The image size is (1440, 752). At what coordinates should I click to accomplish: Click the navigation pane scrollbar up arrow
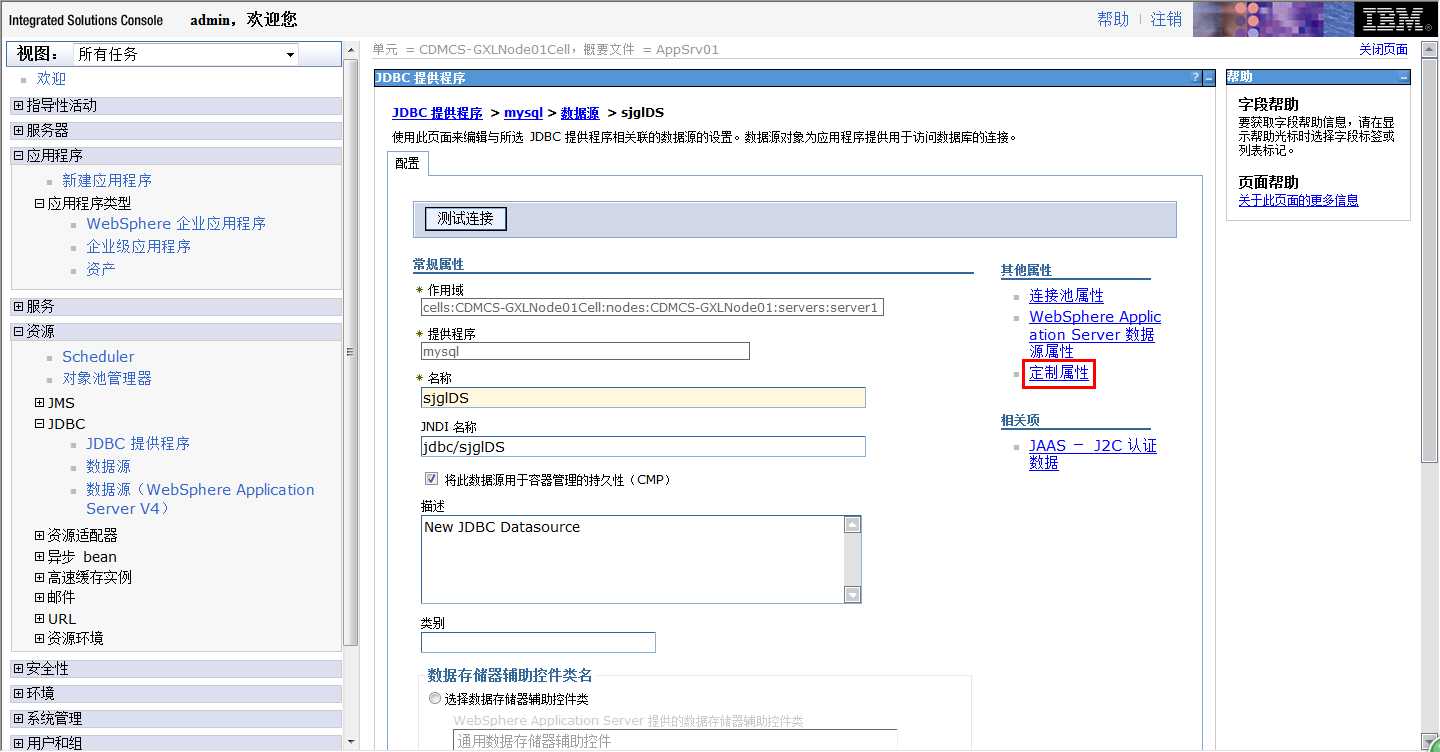coord(351,49)
